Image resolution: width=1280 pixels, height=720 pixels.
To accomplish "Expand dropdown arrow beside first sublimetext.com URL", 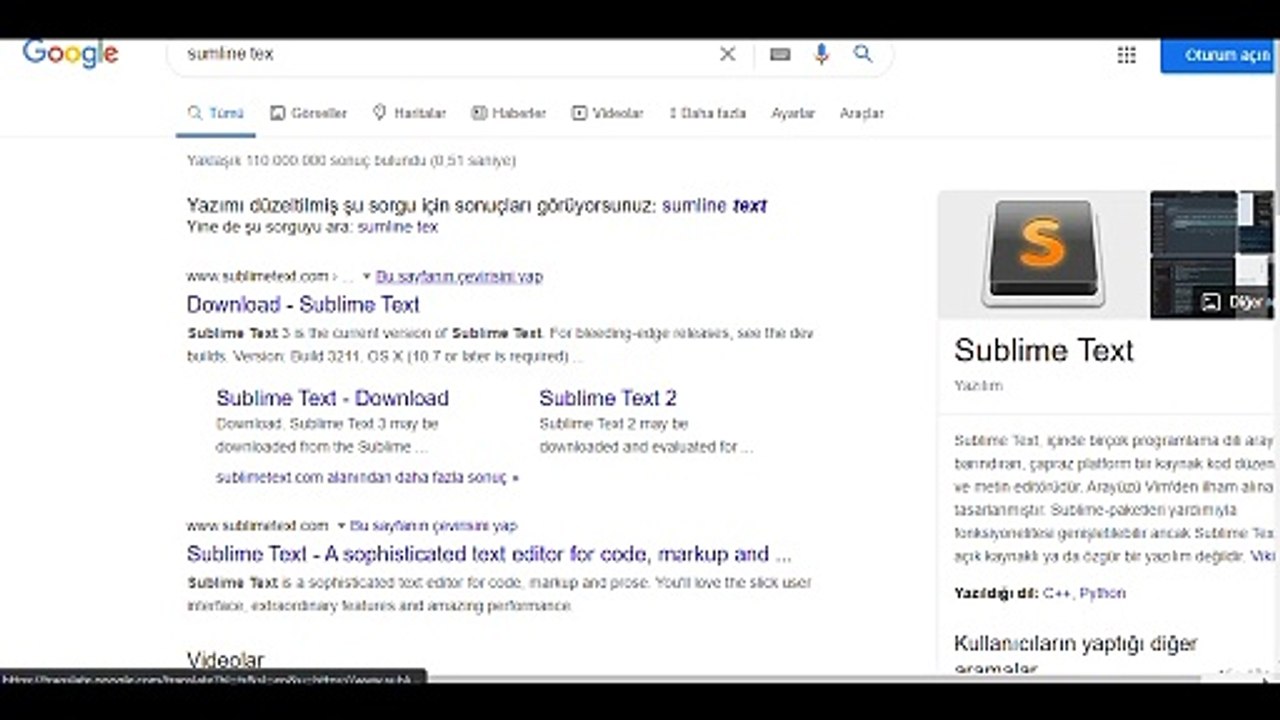I will [x=366, y=276].
